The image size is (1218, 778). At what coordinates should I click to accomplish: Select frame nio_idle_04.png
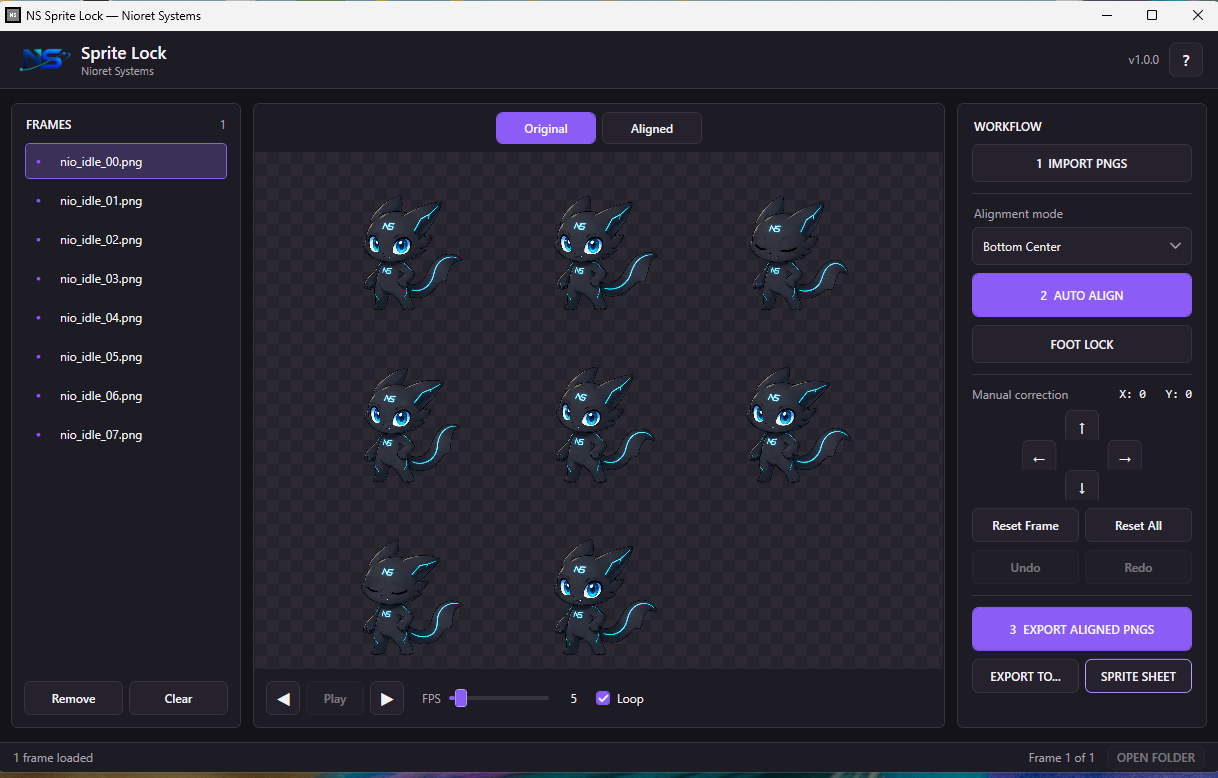click(126, 318)
